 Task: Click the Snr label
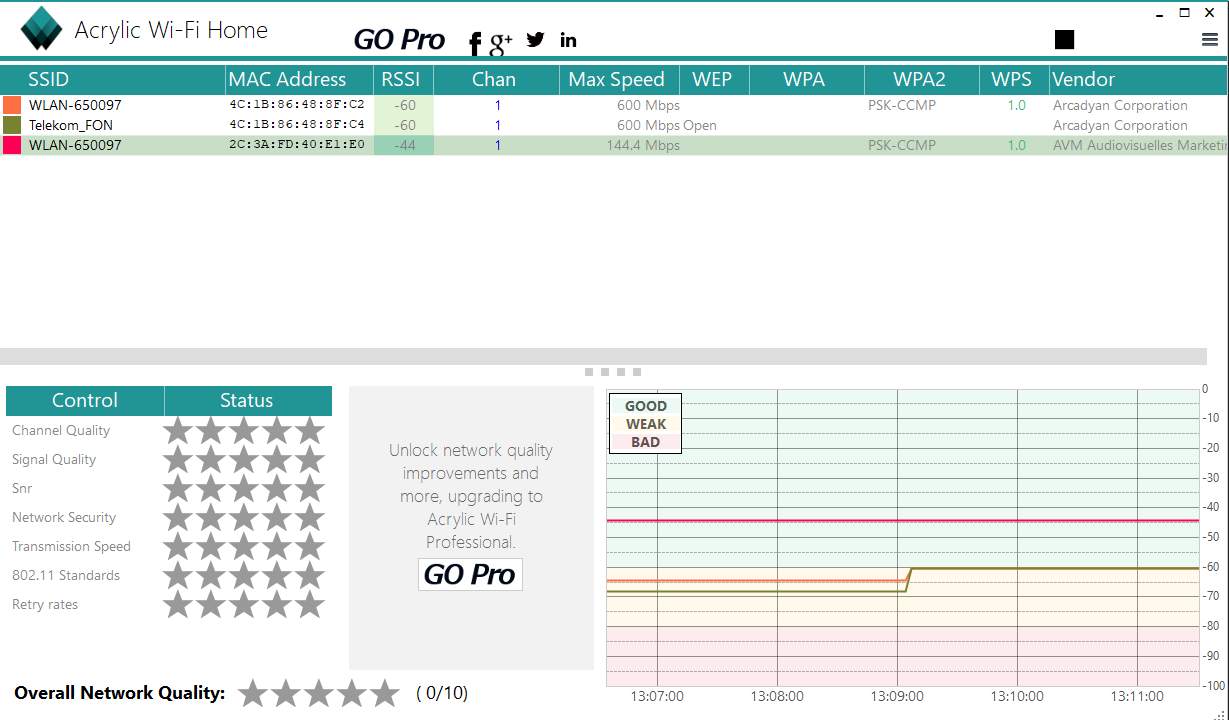pyautogui.click(x=22, y=489)
